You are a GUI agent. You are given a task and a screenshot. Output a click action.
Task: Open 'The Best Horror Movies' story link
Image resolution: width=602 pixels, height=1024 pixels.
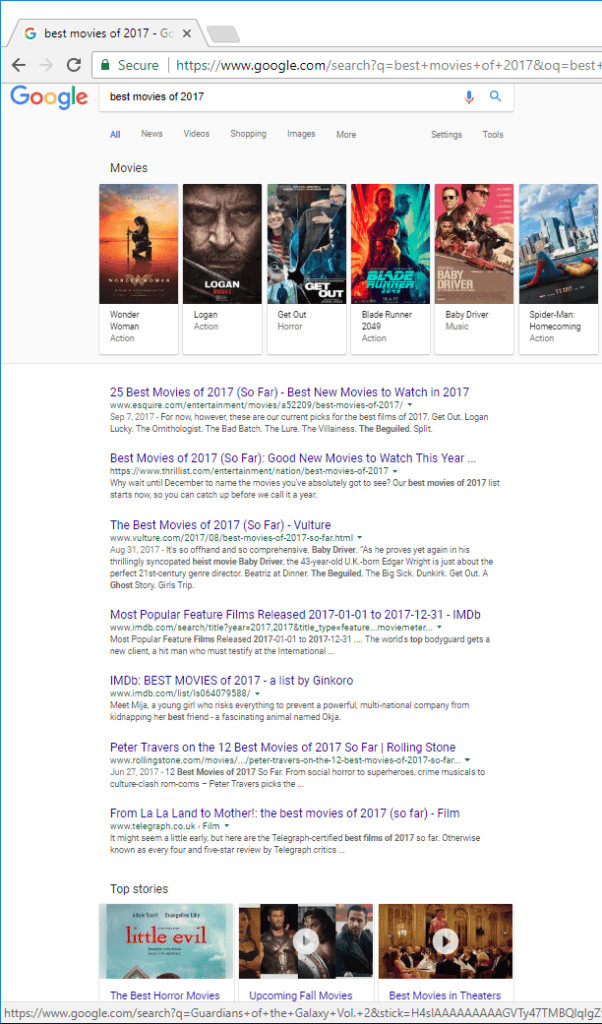coord(165,996)
